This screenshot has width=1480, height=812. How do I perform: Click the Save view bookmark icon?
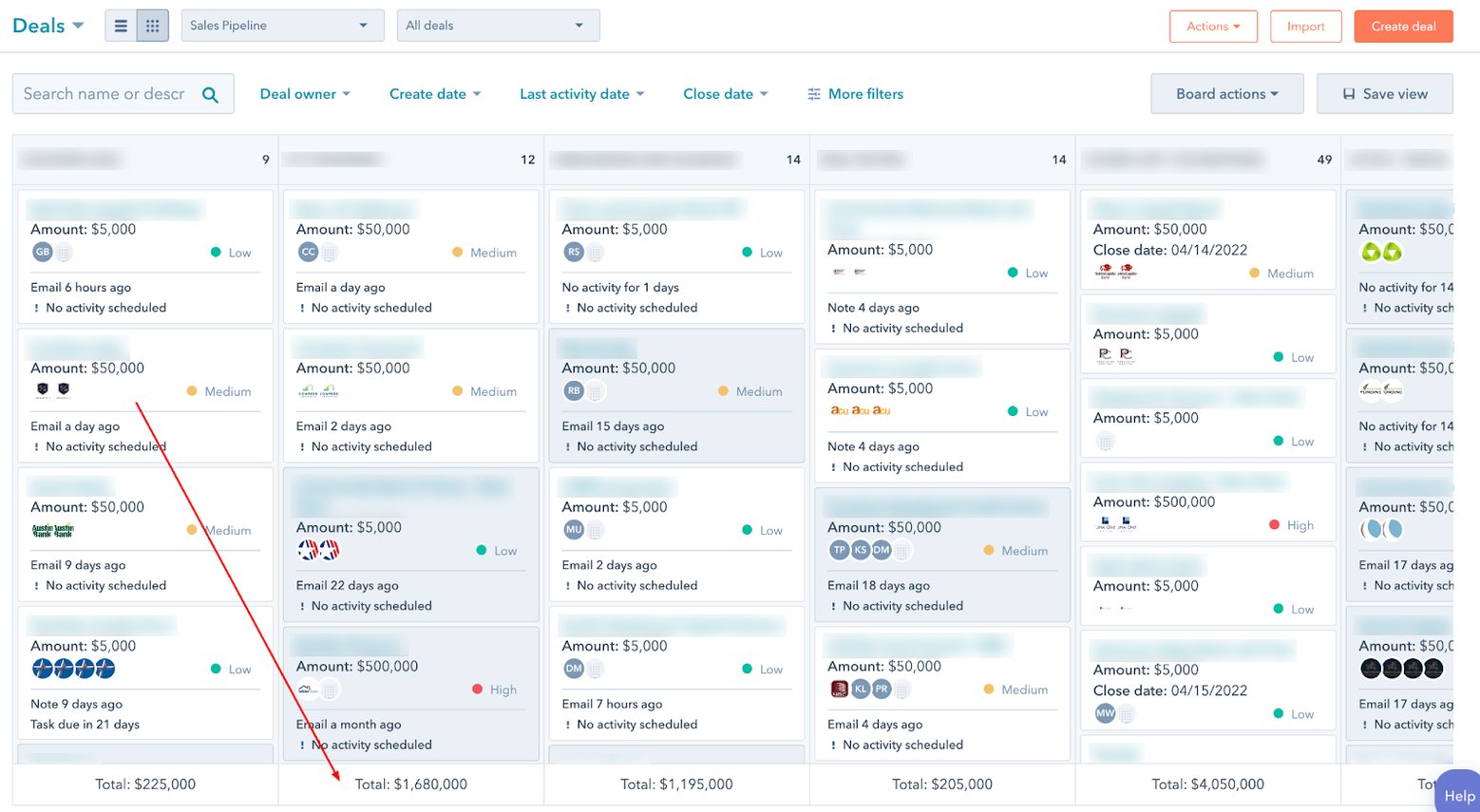coord(1352,93)
